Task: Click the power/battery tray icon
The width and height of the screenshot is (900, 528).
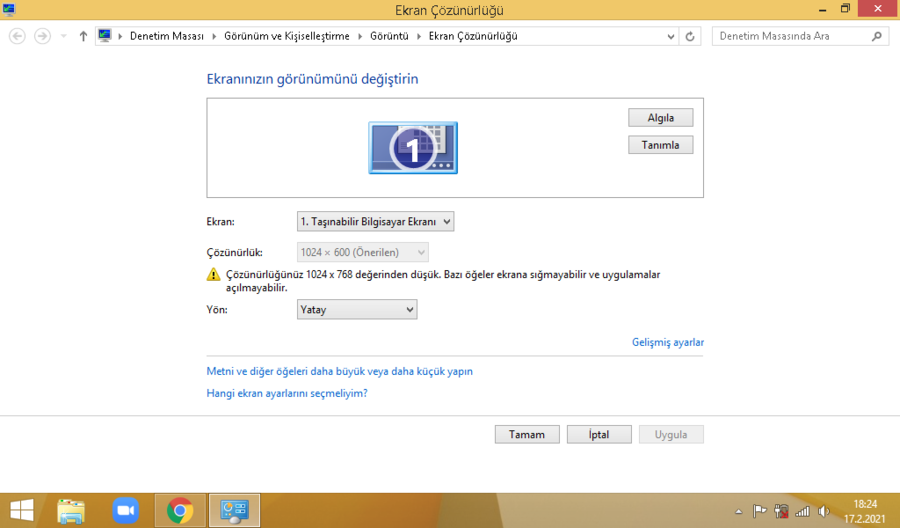Action: pyautogui.click(x=781, y=511)
